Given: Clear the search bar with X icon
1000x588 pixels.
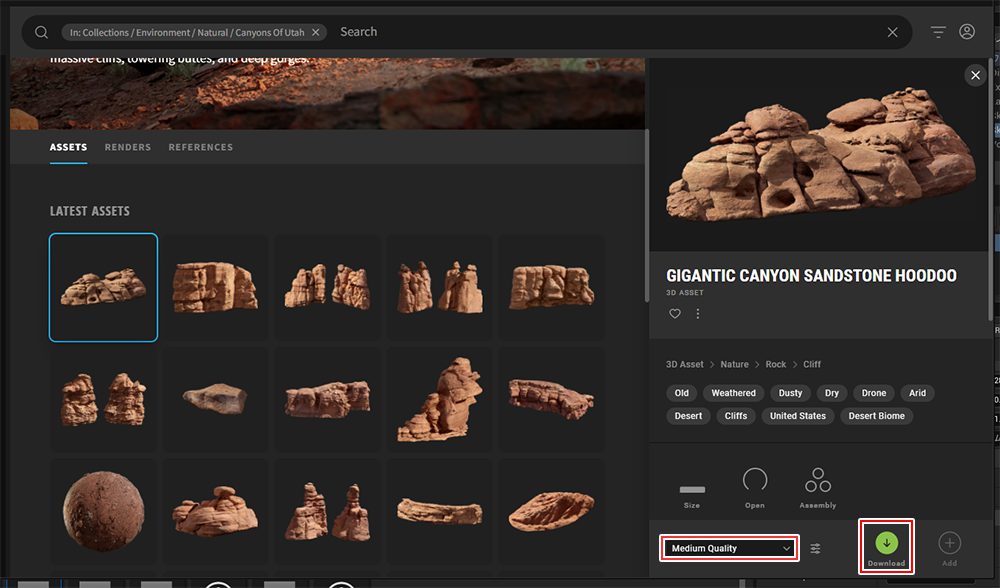Looking at the screenshot, I should [x=893, y=32].
